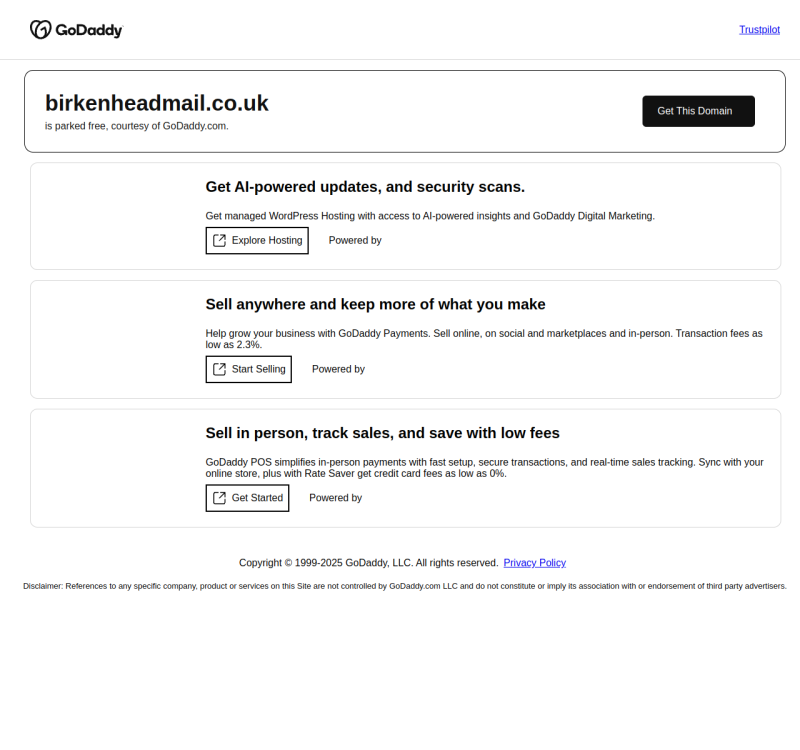Viewport: 800px width, 750px height.
Task: Click the Start Selling button
Action: point(248,369)
